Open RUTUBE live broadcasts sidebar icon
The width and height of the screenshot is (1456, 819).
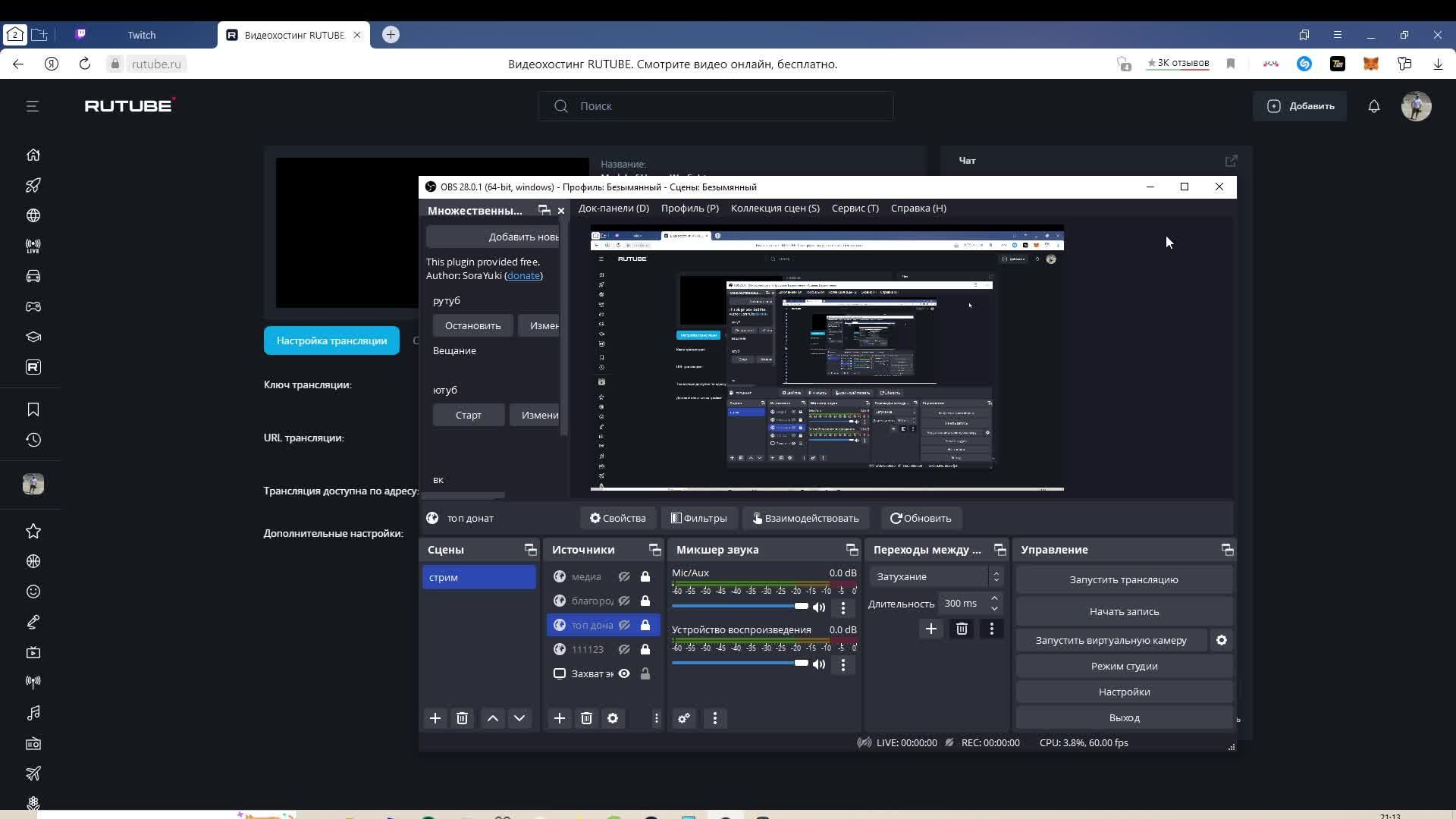point(33,246)
